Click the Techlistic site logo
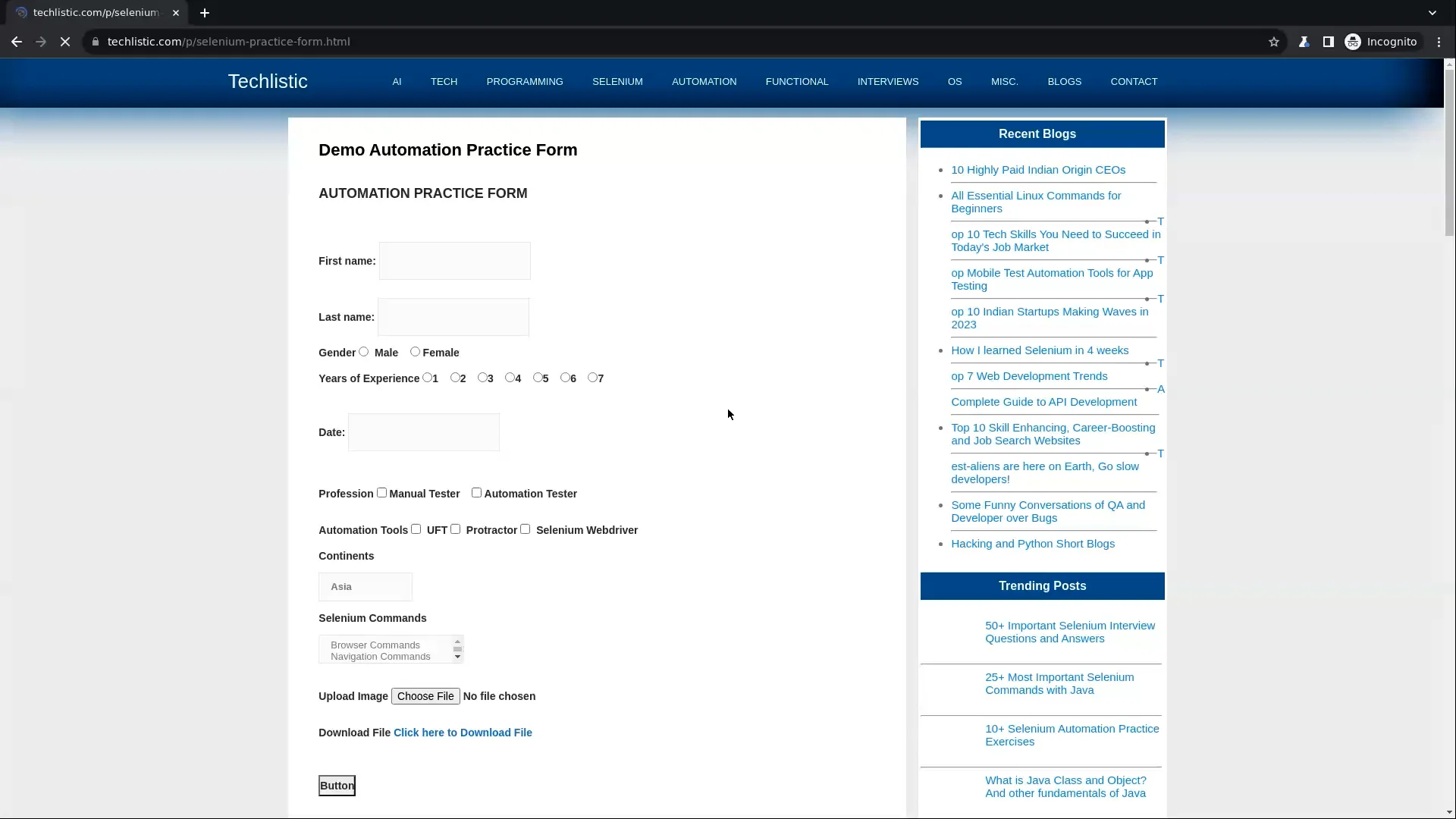 (x=268, y=81)
